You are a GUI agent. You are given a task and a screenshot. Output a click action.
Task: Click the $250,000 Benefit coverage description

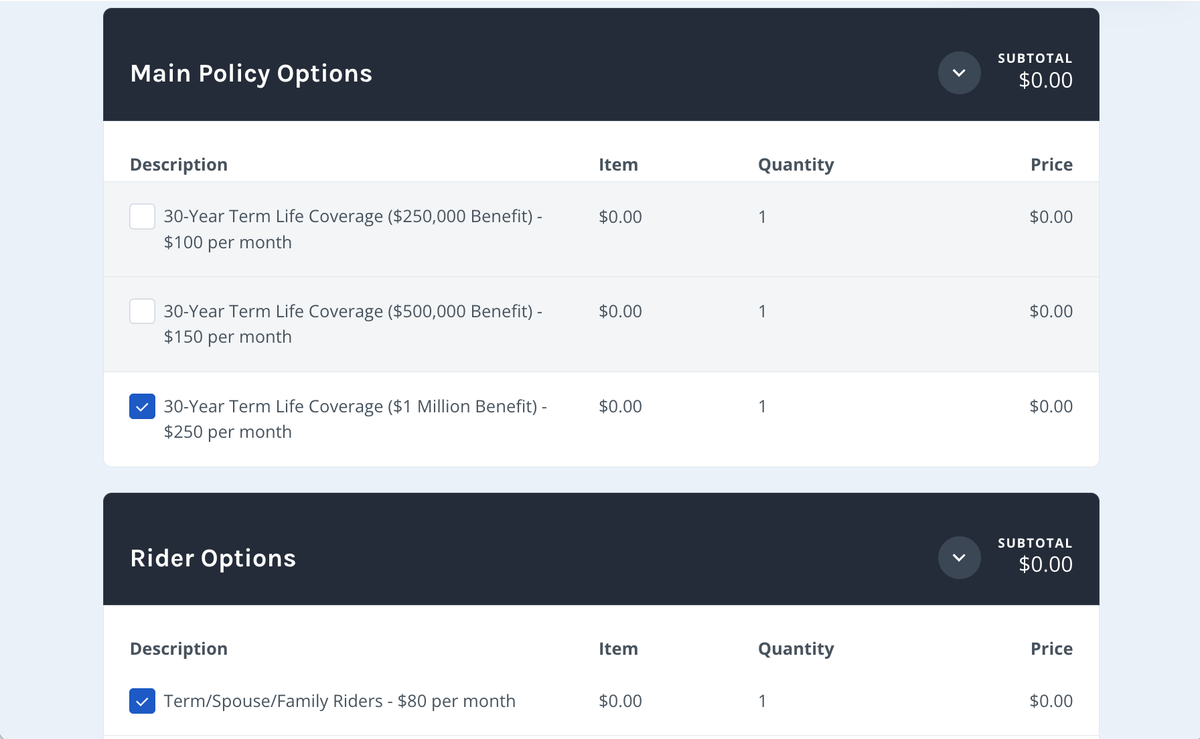(353, 229)
